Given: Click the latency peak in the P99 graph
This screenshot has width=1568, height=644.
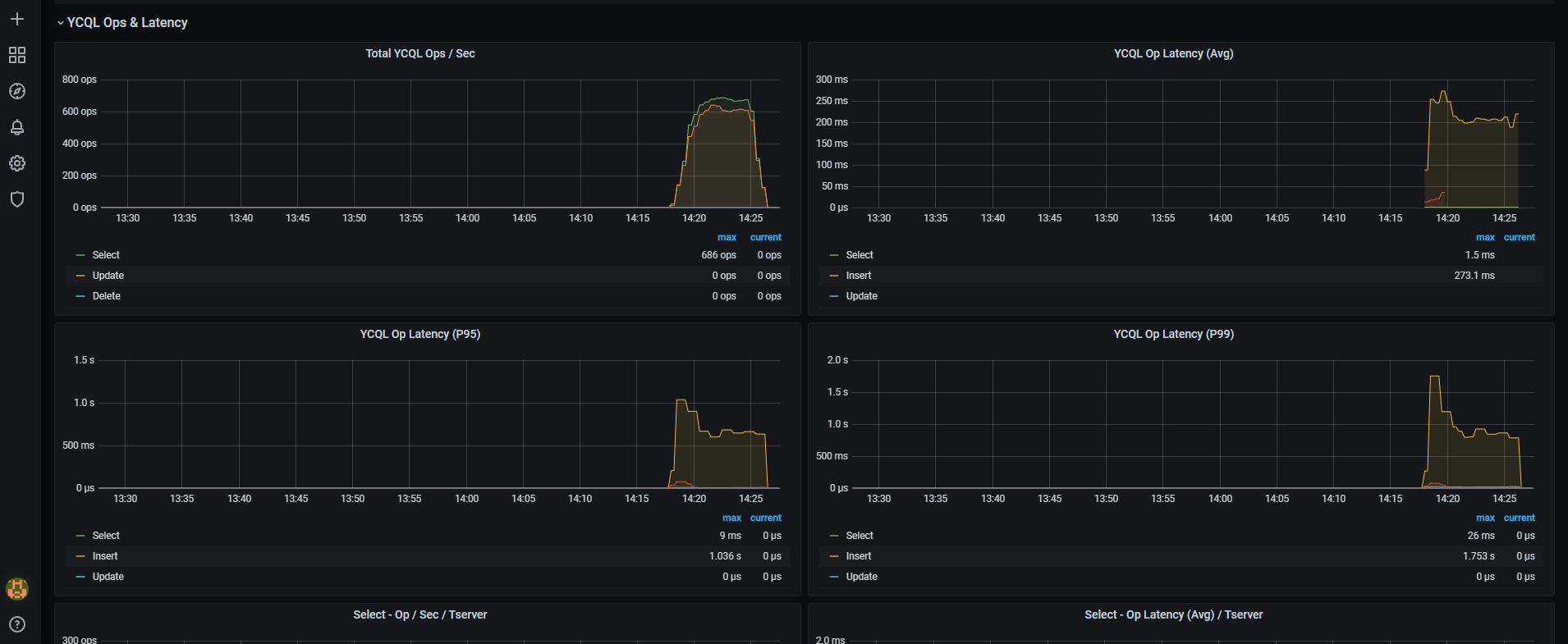Looking at the screenshot, I should (1435, 377).
